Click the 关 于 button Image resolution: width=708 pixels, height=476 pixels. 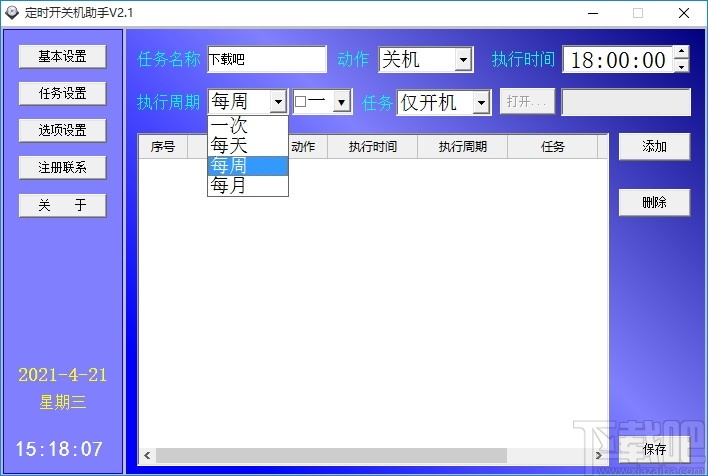[x=62, y=205]
